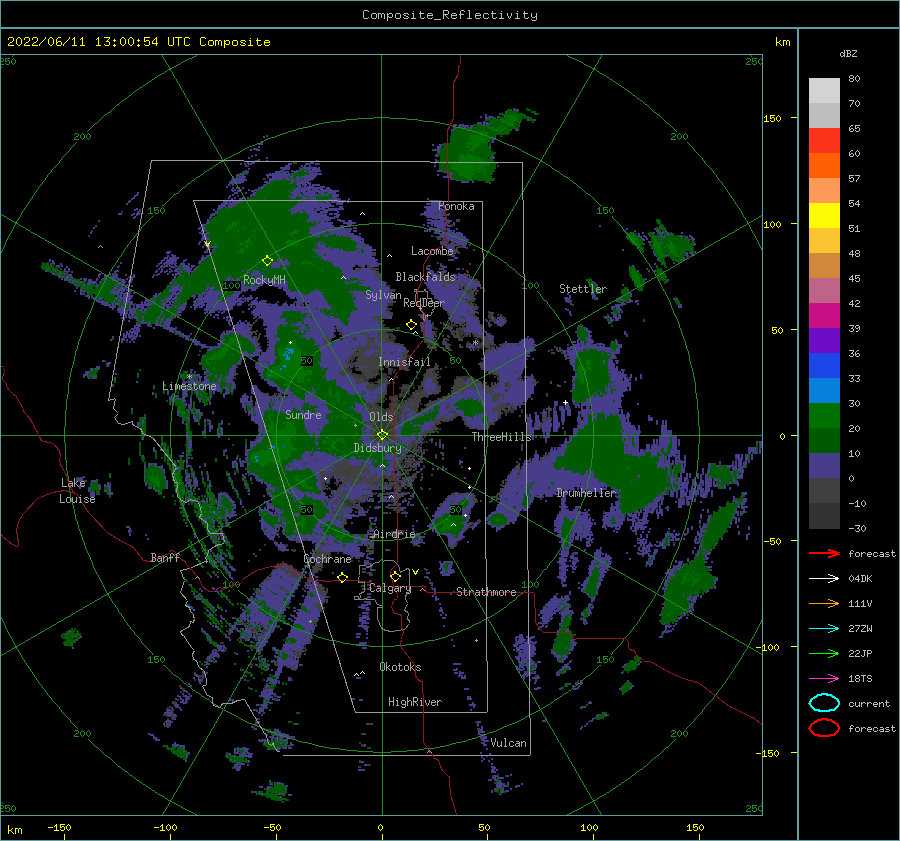Click the Okotoks city label
The width and height of the screenshot is (900, 841).
[x=400, y=667]
